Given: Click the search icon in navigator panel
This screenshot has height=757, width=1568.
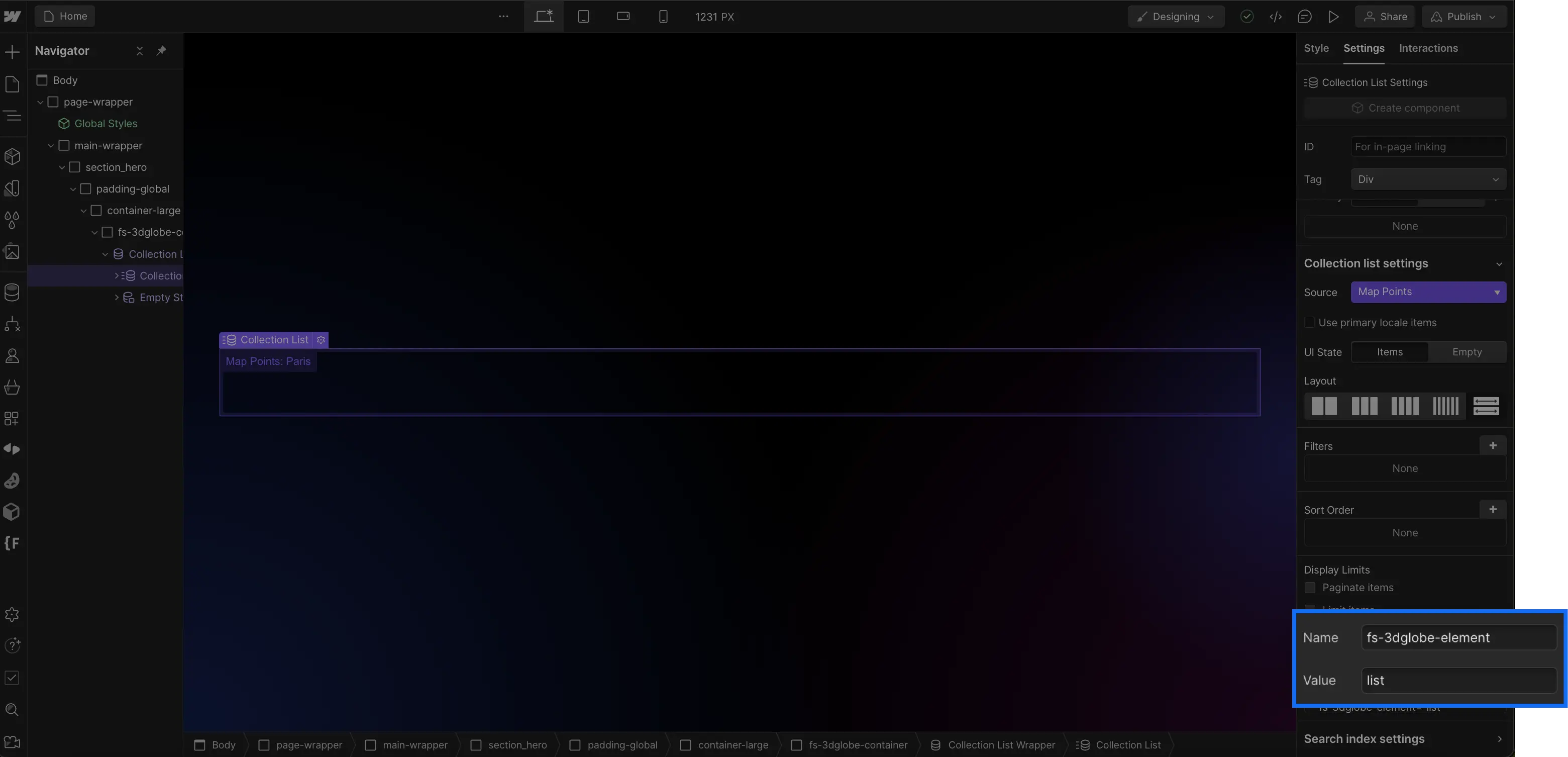Looking at the screenshot, I should tap(12, 709).
